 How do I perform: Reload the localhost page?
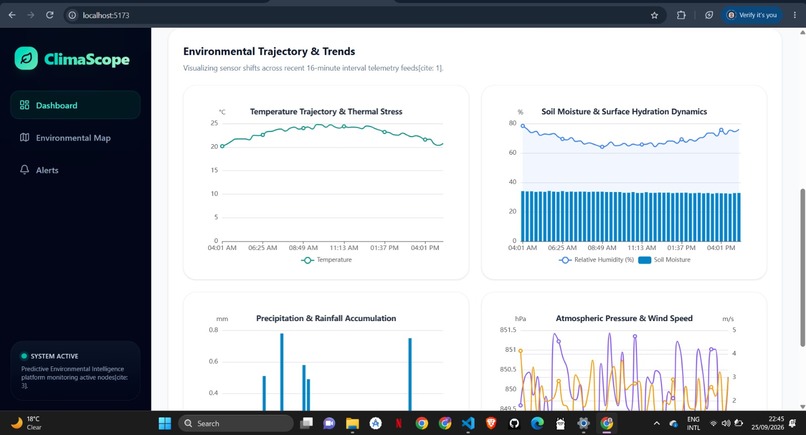(x=49, y=15)
